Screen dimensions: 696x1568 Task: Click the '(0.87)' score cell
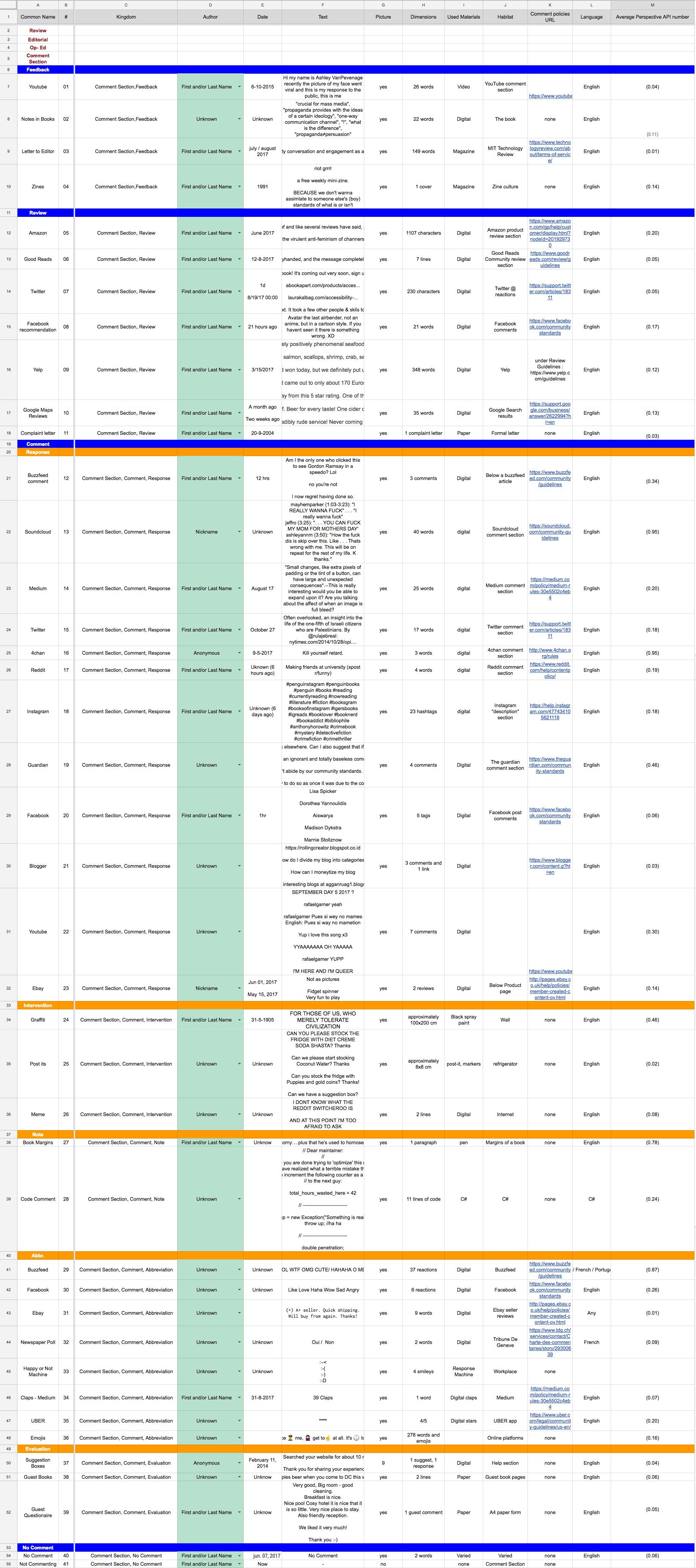pyautogui.click(x=652, y=1270)
